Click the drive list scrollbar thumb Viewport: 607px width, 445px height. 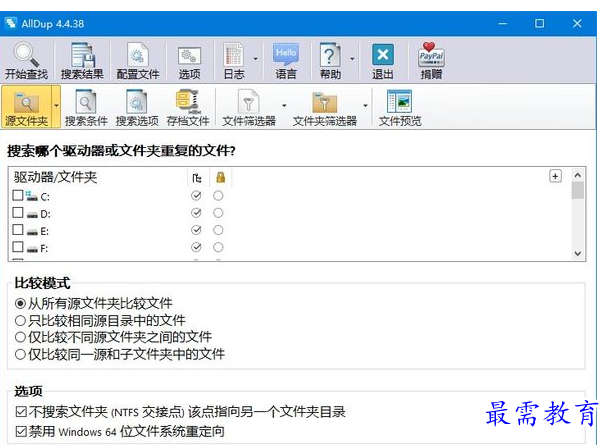(578, 191)
